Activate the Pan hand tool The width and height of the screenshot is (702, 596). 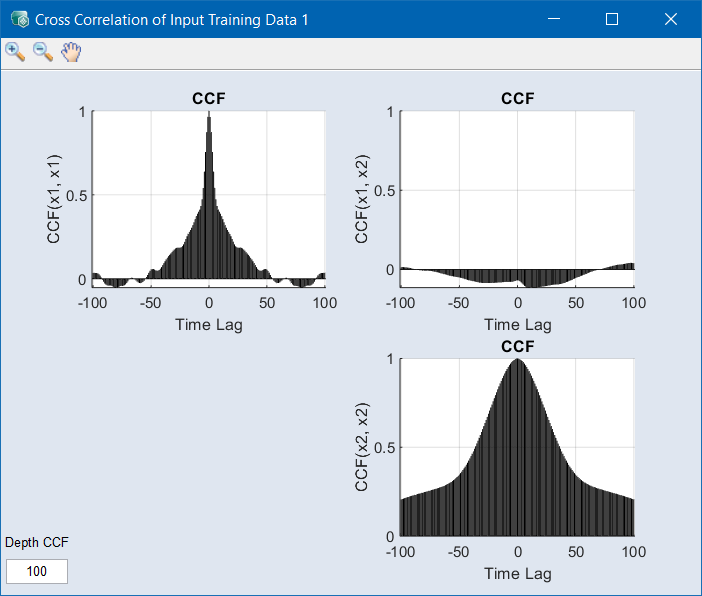pos(70,52)
